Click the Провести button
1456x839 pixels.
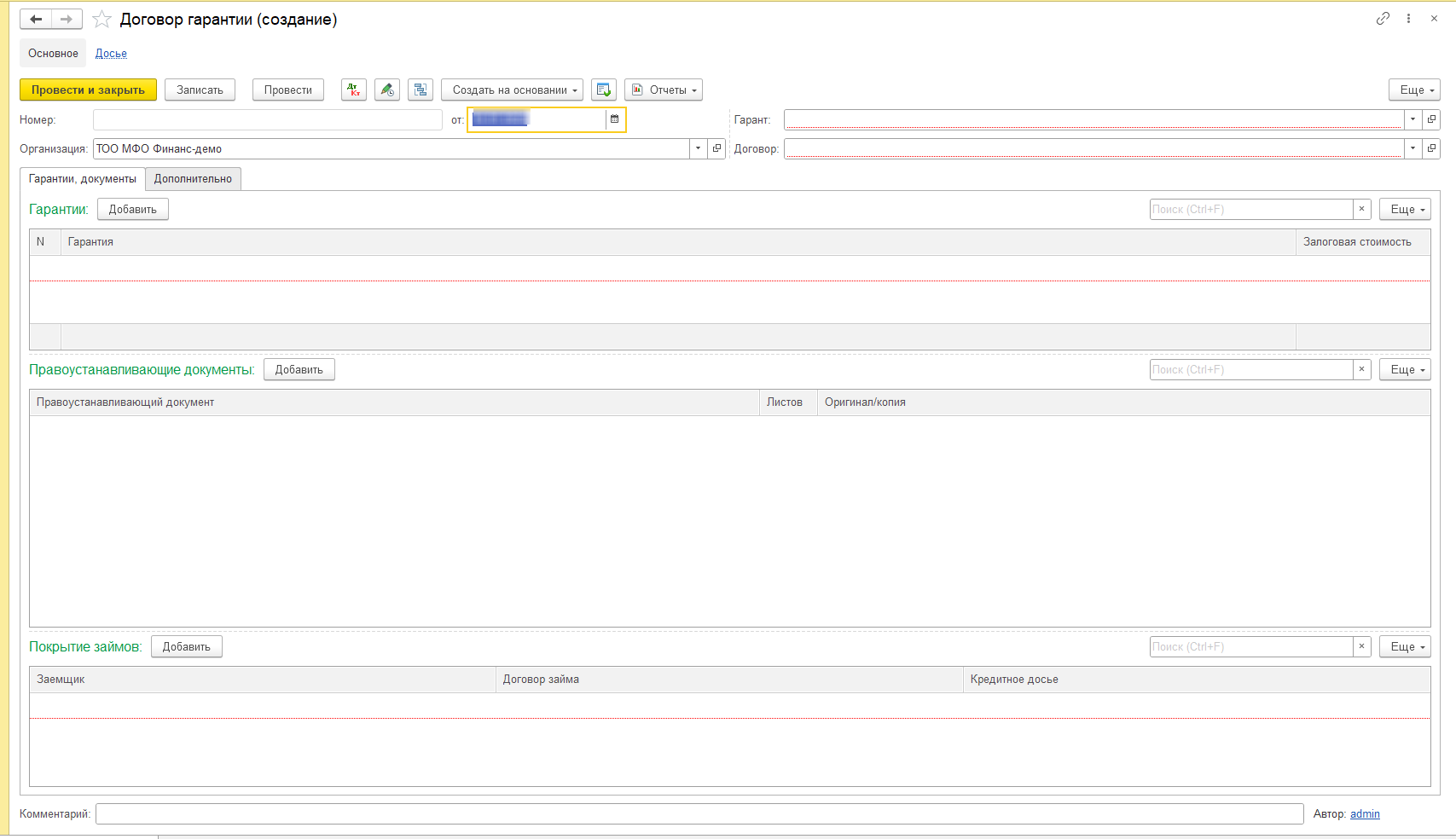coord(288,90)
